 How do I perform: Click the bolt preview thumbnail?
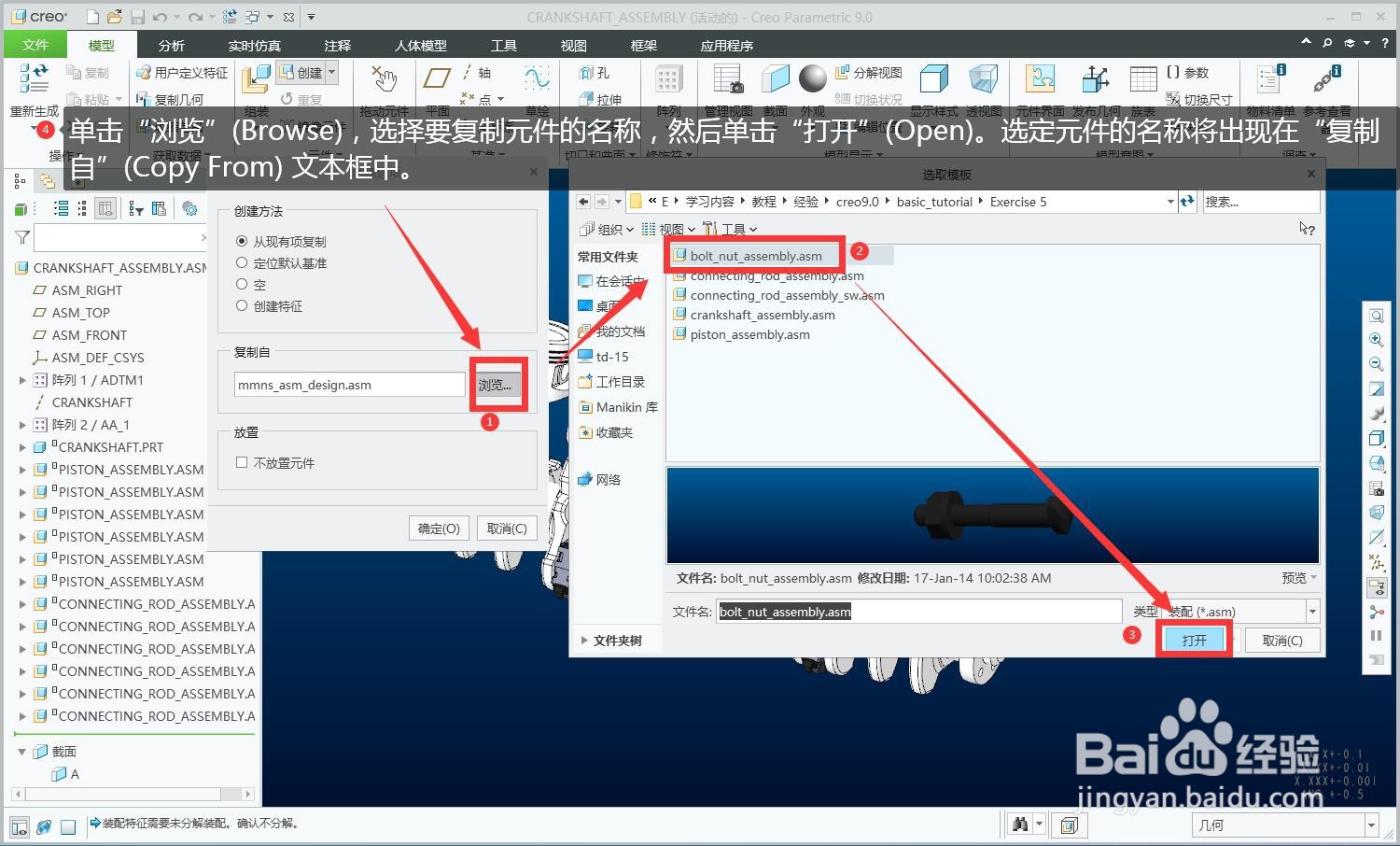click(992, 515)
